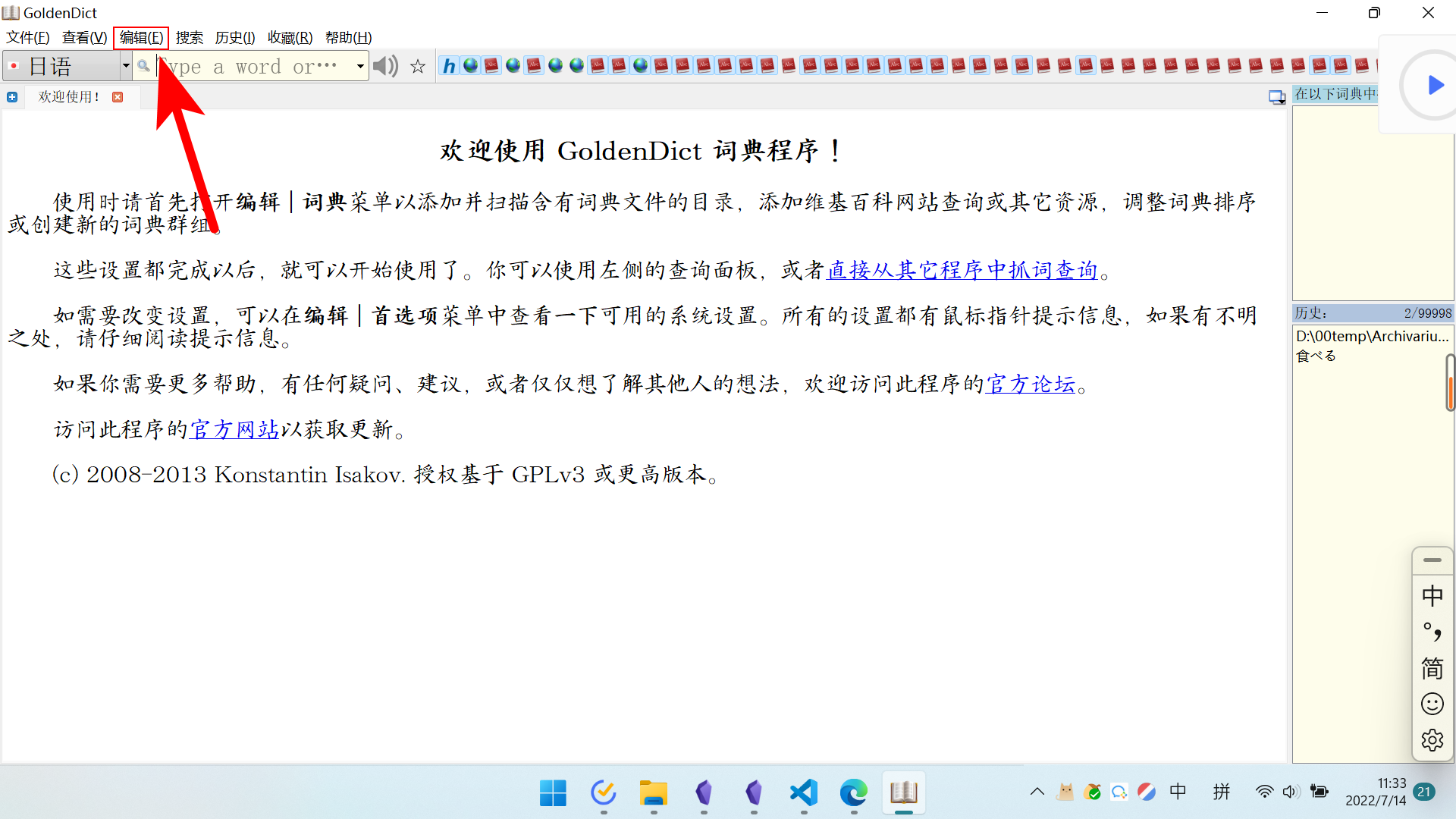
Task: Toggle the first red book dictionary icon
Action: [x=492, y=66]
